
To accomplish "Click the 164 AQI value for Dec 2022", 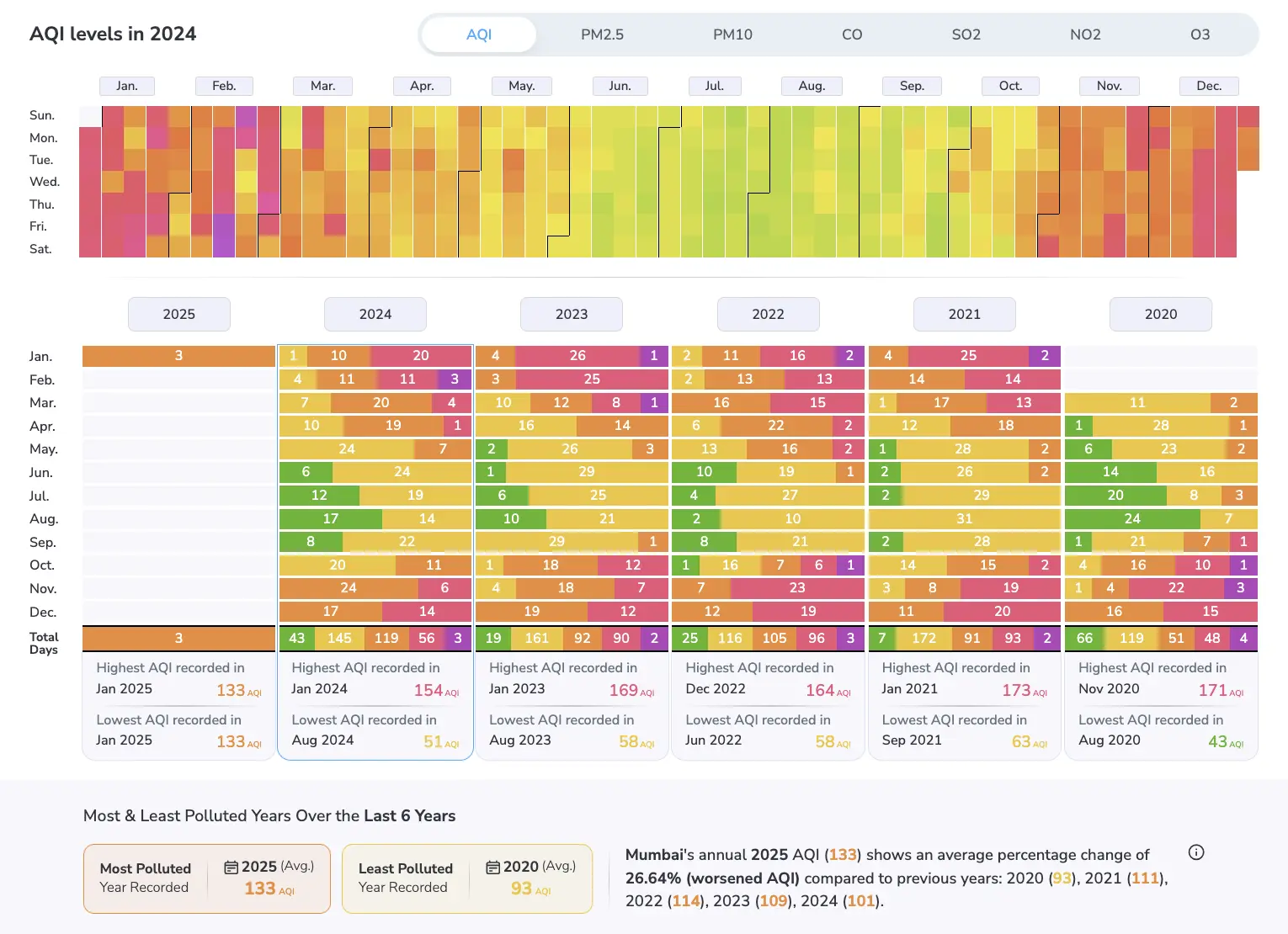I will [828, 690].
